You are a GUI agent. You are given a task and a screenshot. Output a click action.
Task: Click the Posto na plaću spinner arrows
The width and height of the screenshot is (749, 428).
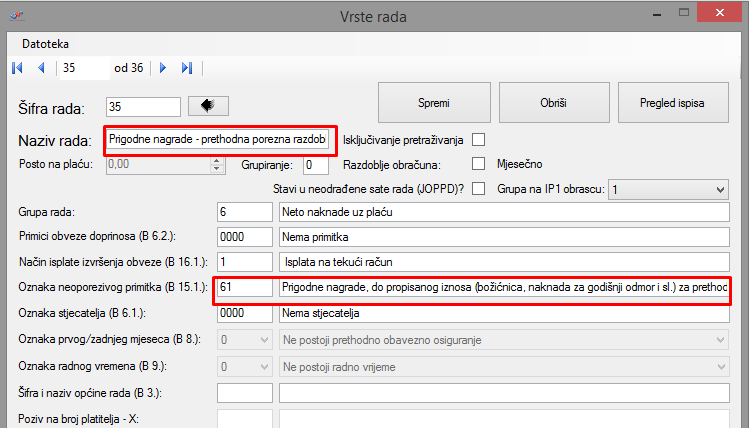(216, 164)
